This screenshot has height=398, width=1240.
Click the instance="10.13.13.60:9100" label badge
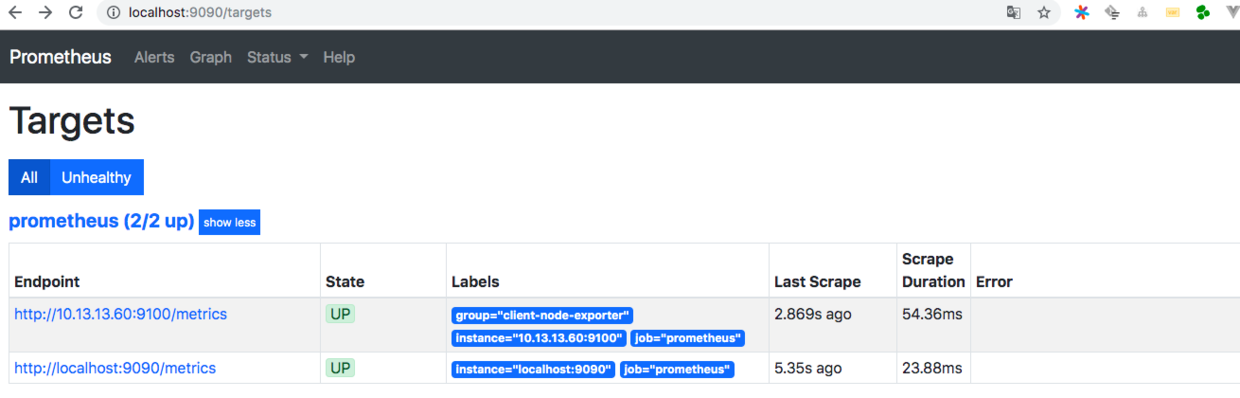click(x=539, y=338)
